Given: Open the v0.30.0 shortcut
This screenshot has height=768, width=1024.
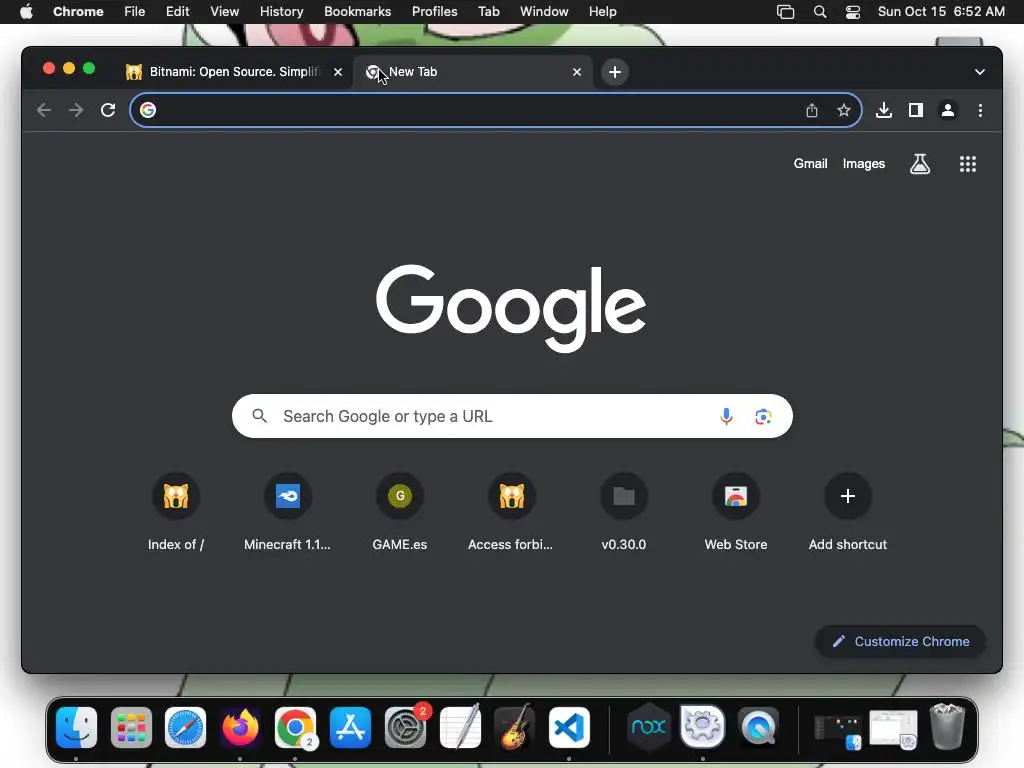Looking at the screenshot, I should 624,513.
